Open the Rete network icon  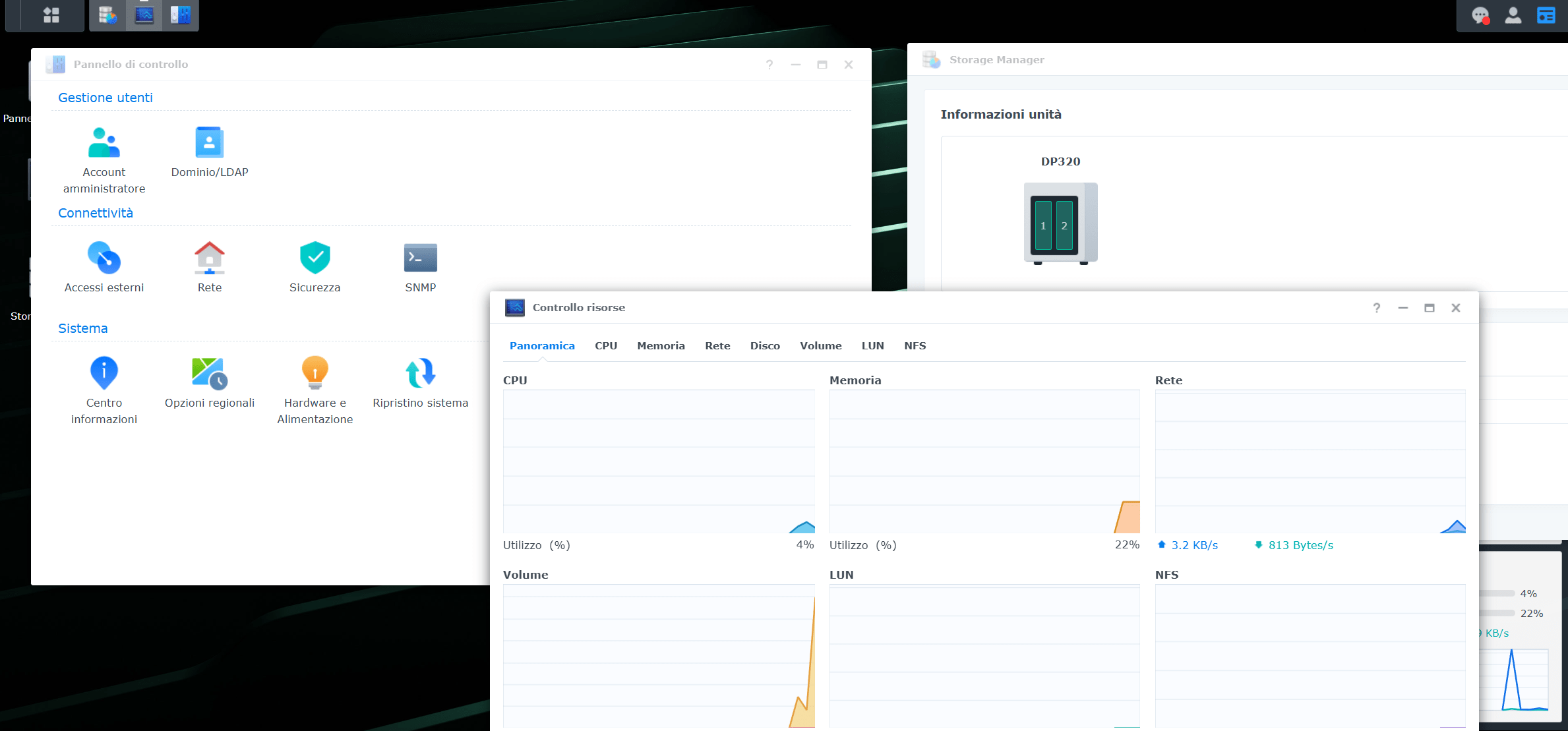click(x=210, y=258)
